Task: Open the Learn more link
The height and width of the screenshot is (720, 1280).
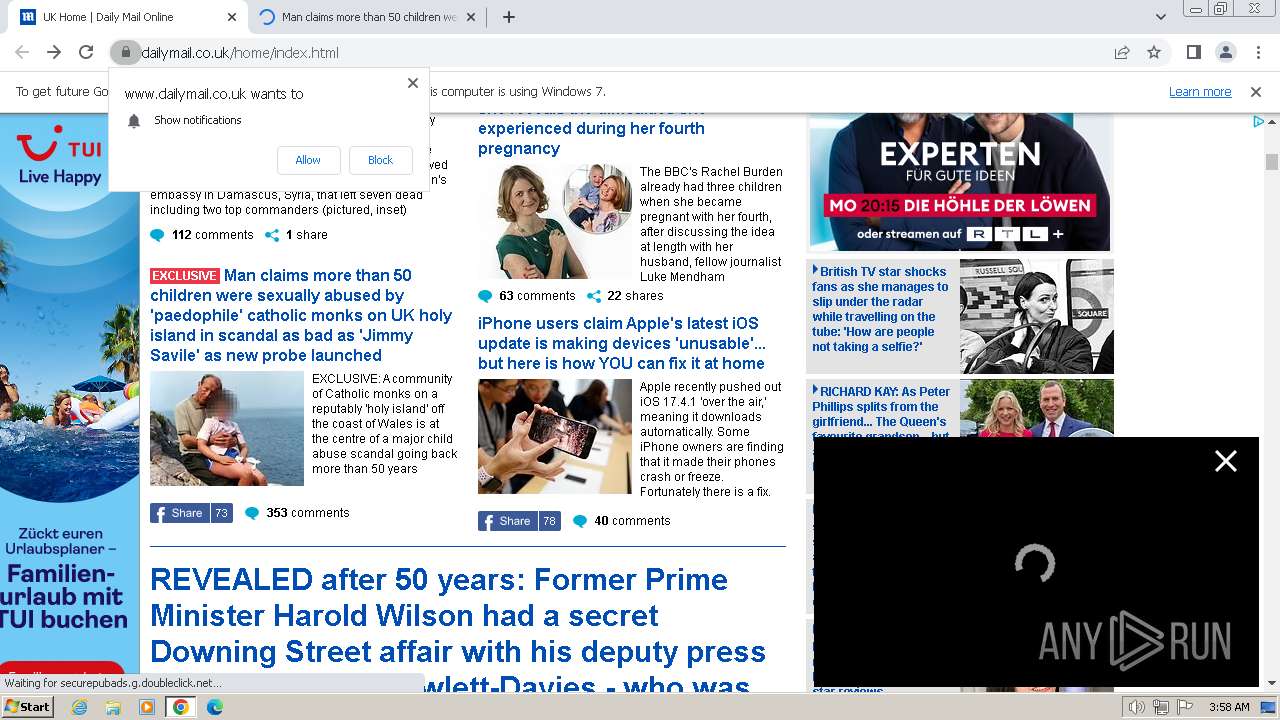Action: point(1200,91)
